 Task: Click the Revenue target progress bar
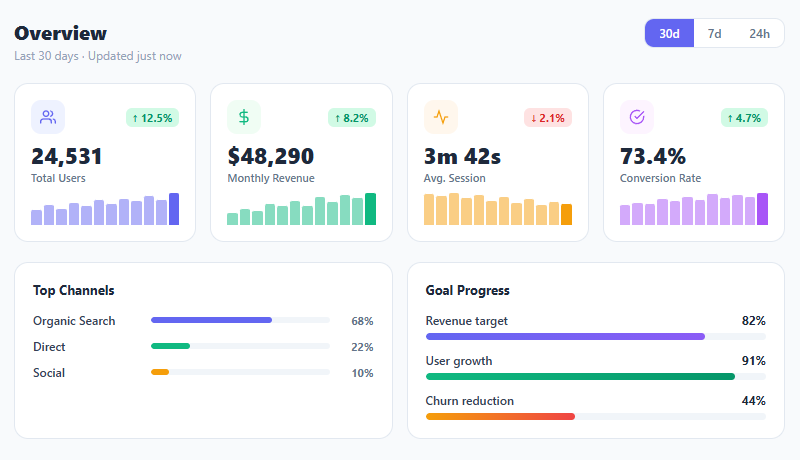[x=596, y=337]
